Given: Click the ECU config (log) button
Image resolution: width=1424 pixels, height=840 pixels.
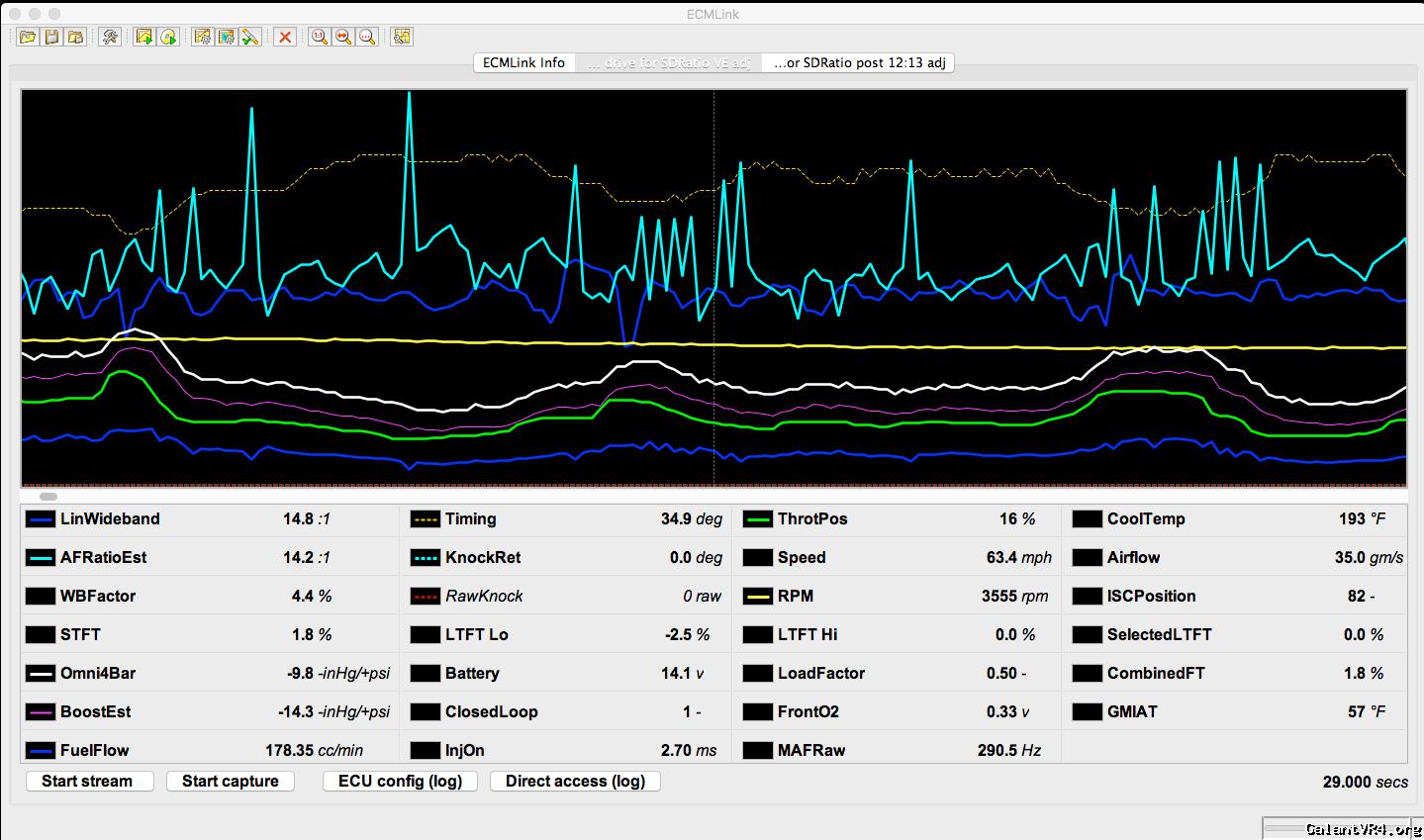Looking at the screenshot, I should pyautogui.click(x=400, y=781).
